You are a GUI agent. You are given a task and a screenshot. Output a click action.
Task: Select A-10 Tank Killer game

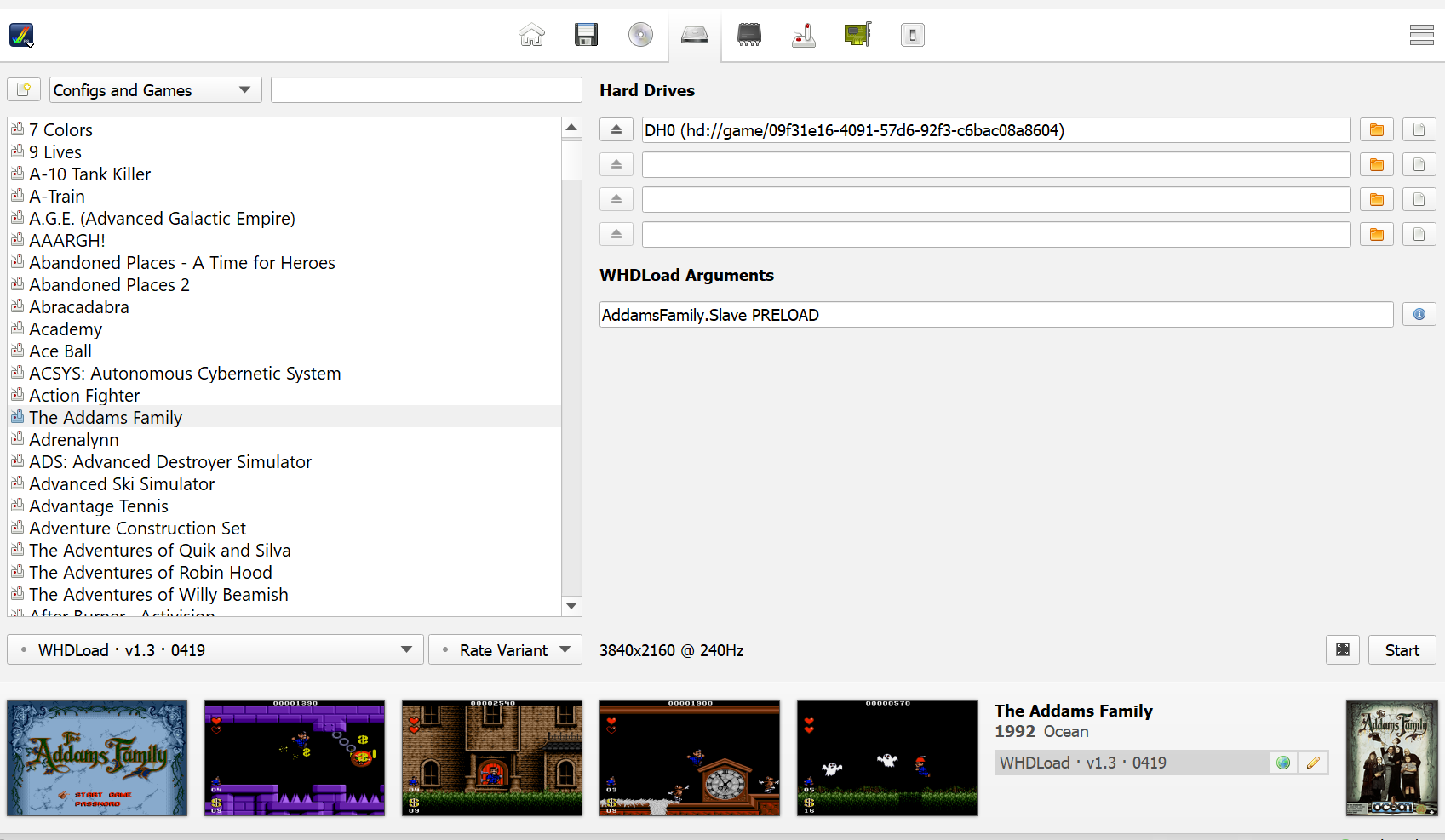(284, 174)
